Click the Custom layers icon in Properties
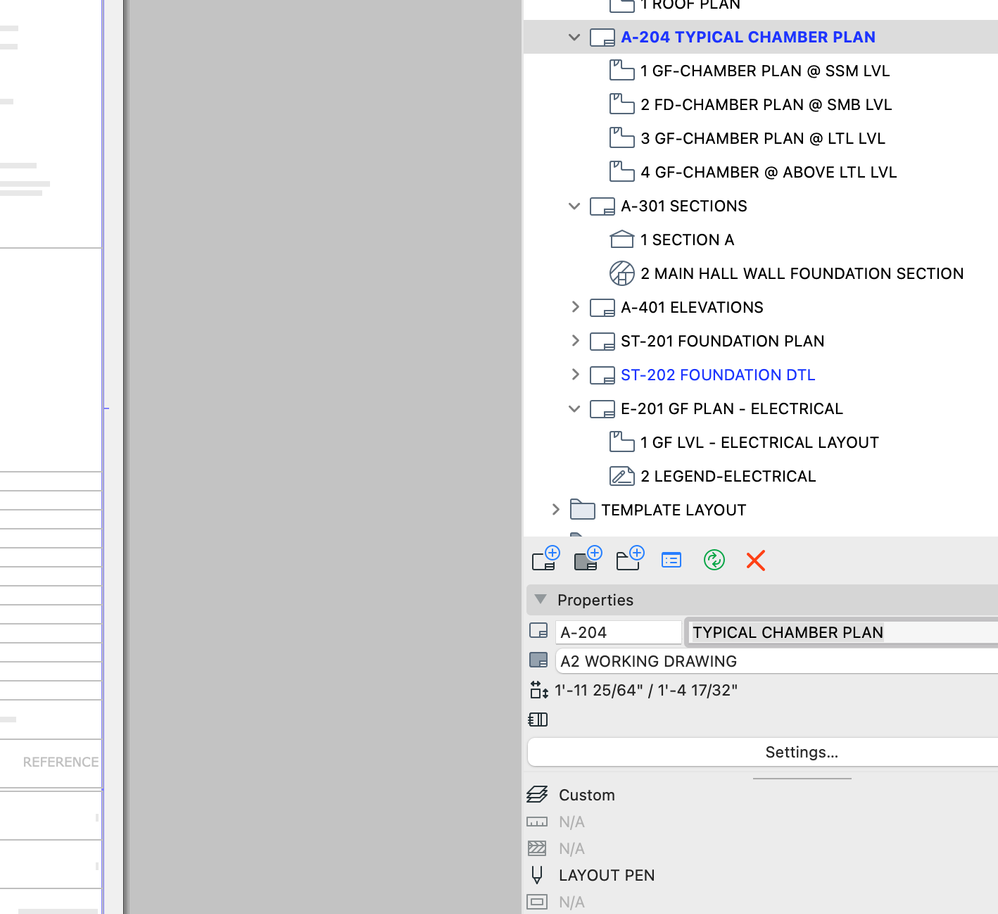This screenshot has width=998, height=914. coord(537,795)
